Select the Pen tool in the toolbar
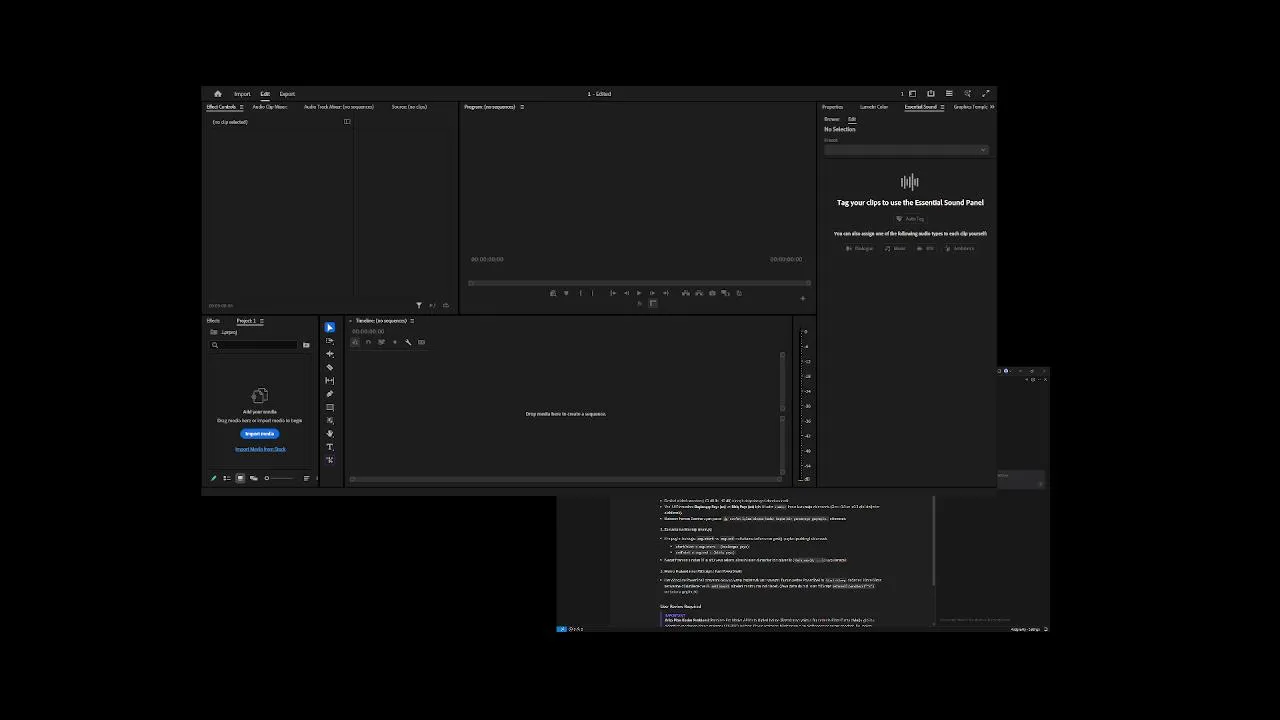The height and width of the screenshot is (720, 1280). 330,394
